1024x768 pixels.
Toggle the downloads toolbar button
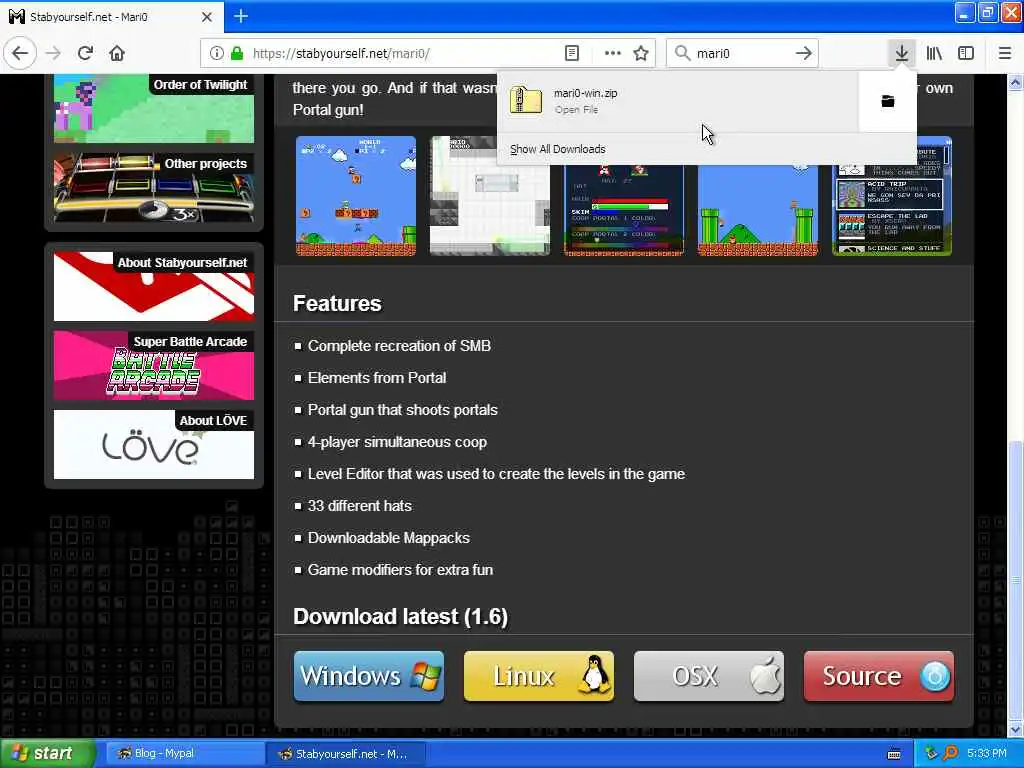tap(901, 54)
